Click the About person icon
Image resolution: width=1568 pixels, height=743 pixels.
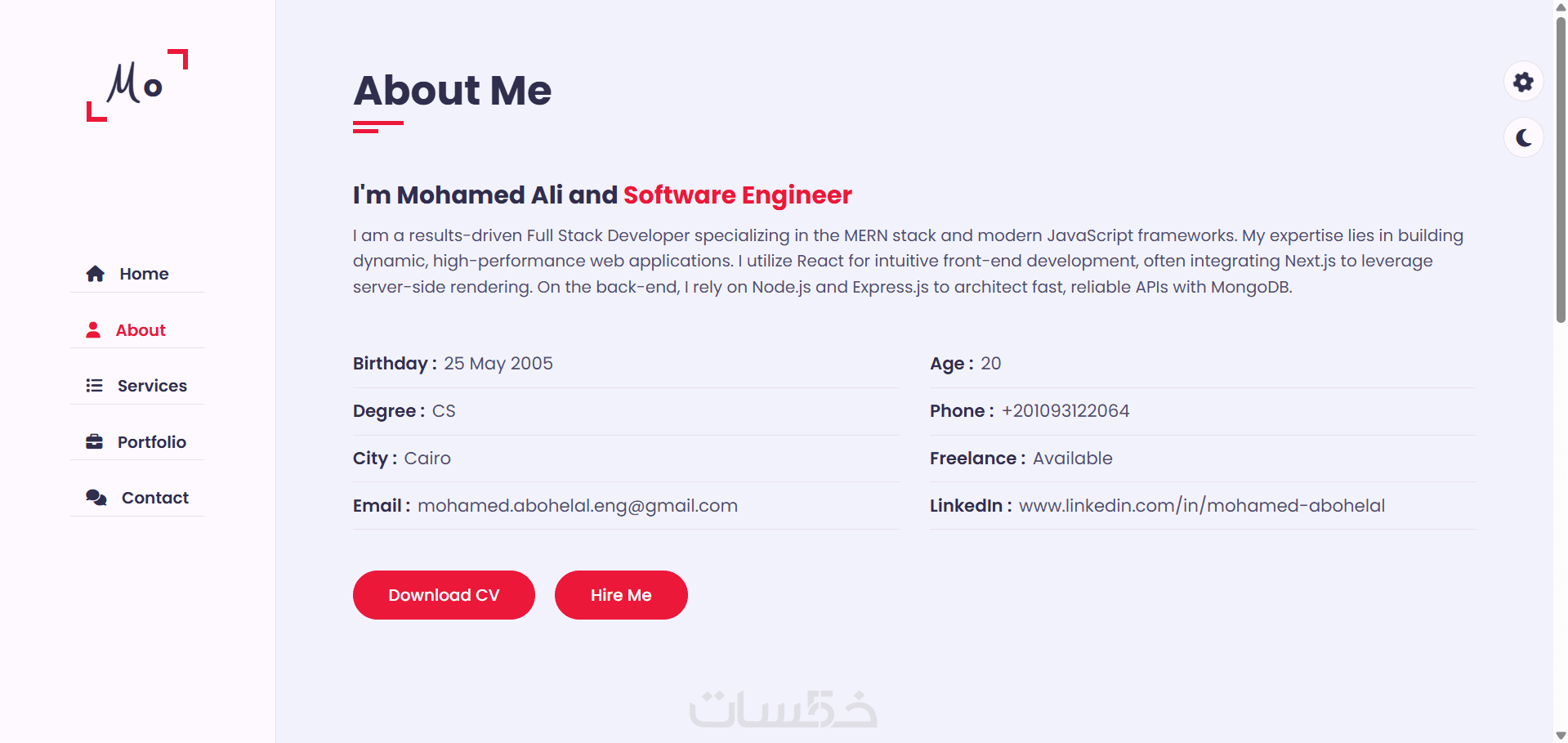click(93, 330)
